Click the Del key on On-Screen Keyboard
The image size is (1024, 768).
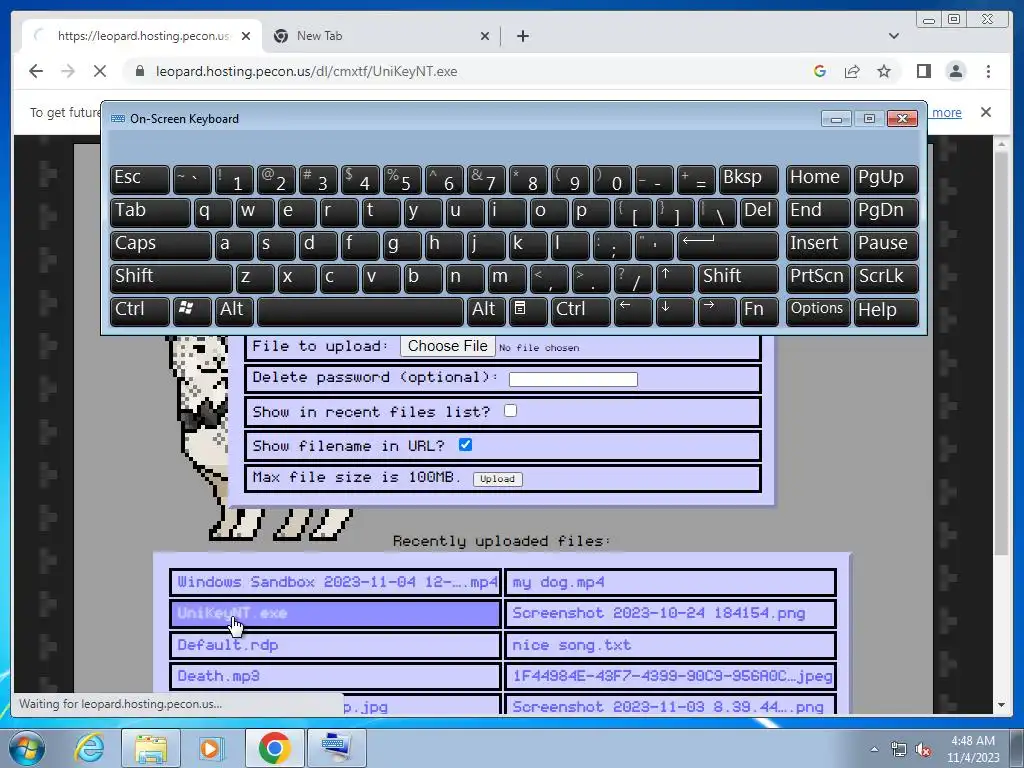coord(759,212)
